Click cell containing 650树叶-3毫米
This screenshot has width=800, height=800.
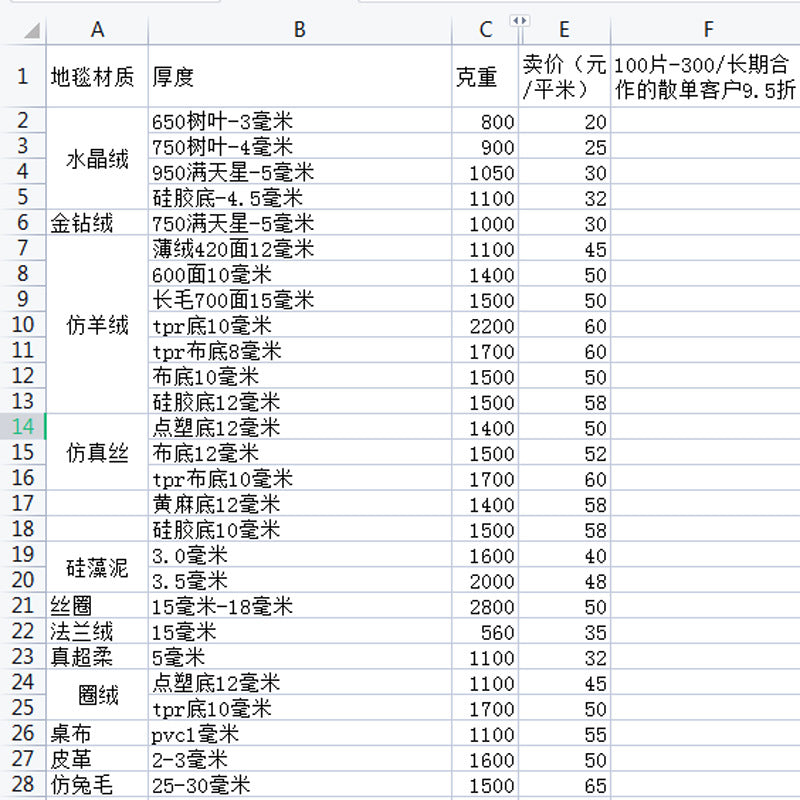(299, 121)
